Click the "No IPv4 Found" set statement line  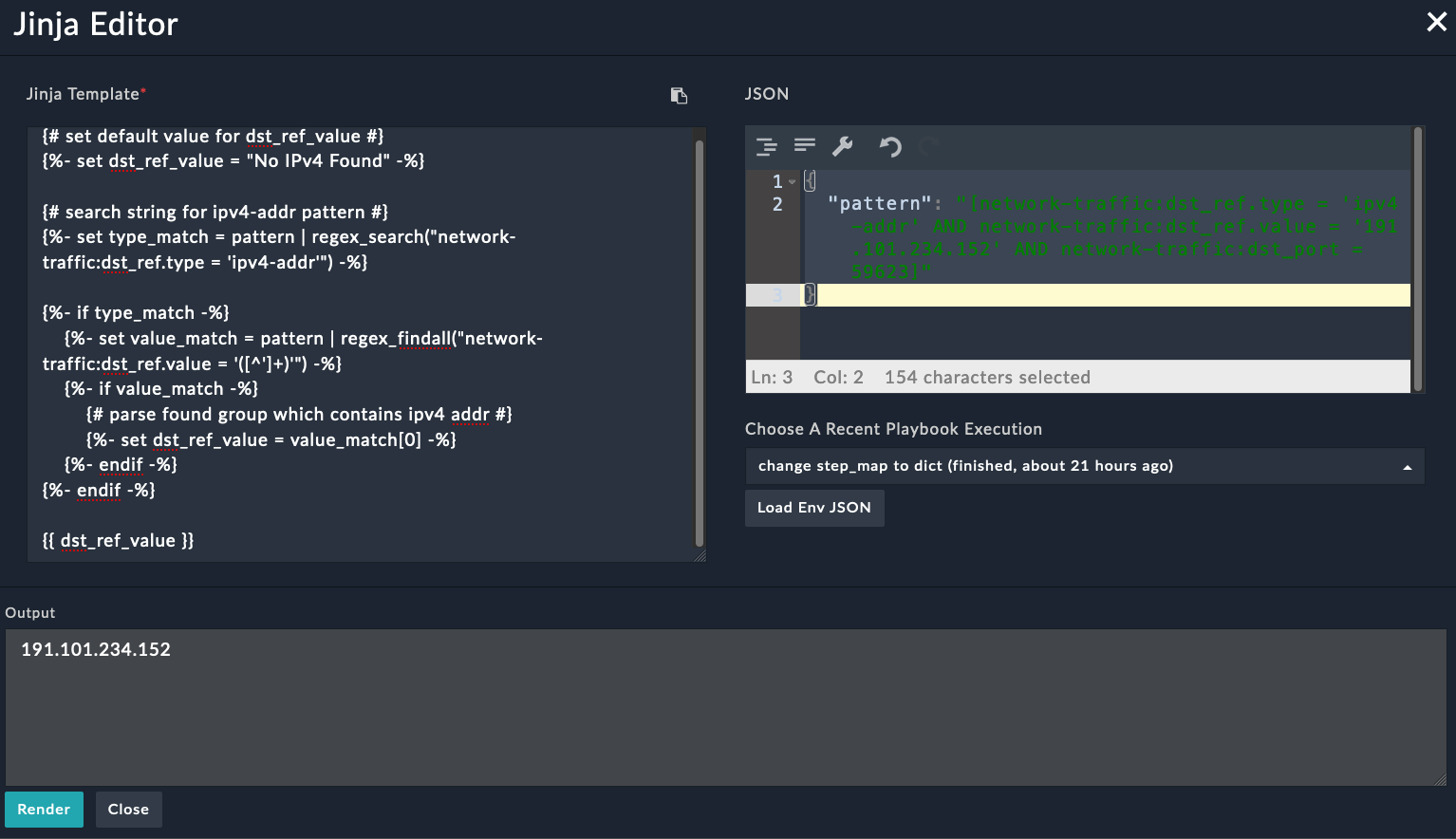(x=233, y=161)
